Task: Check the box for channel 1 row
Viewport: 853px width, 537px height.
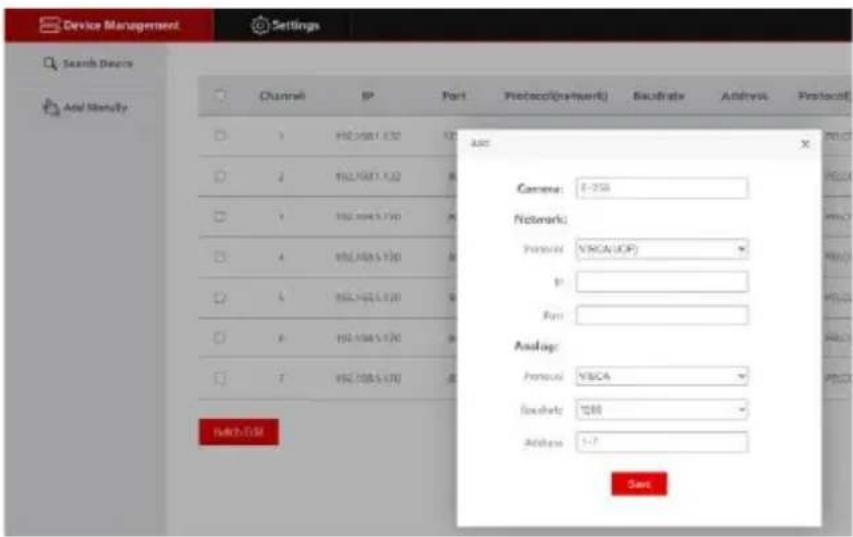Action: [x=220, y=135]
